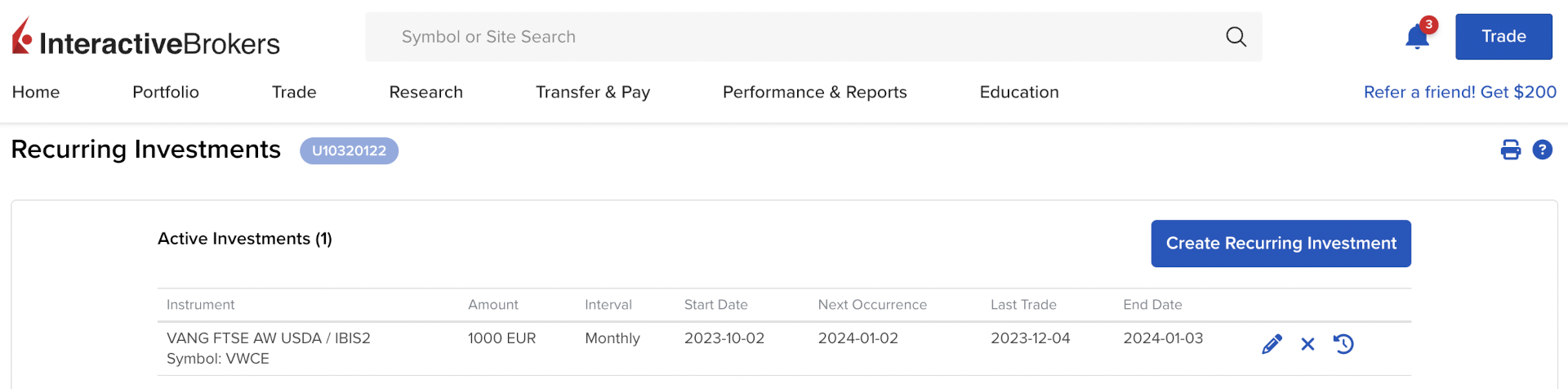This screenshot has width=1568, height=389.
Task: Open the Trade navigation menu
Action: pyautogui.click(x=294, y=92)
